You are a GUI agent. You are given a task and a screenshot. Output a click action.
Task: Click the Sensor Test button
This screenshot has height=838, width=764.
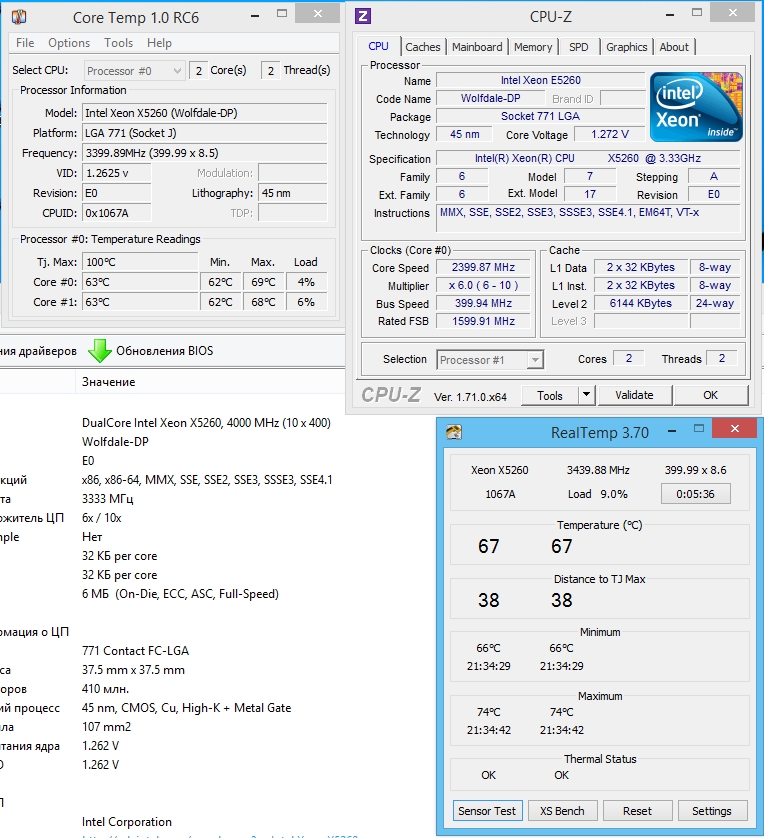point(487,811)
